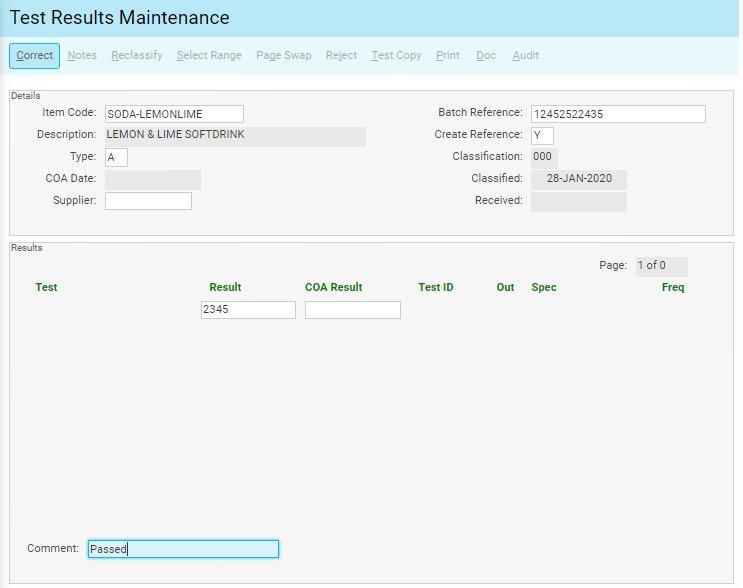Click the Result column header
The width and height of the screenshot is (743, 588).
(x=225, y=287)
